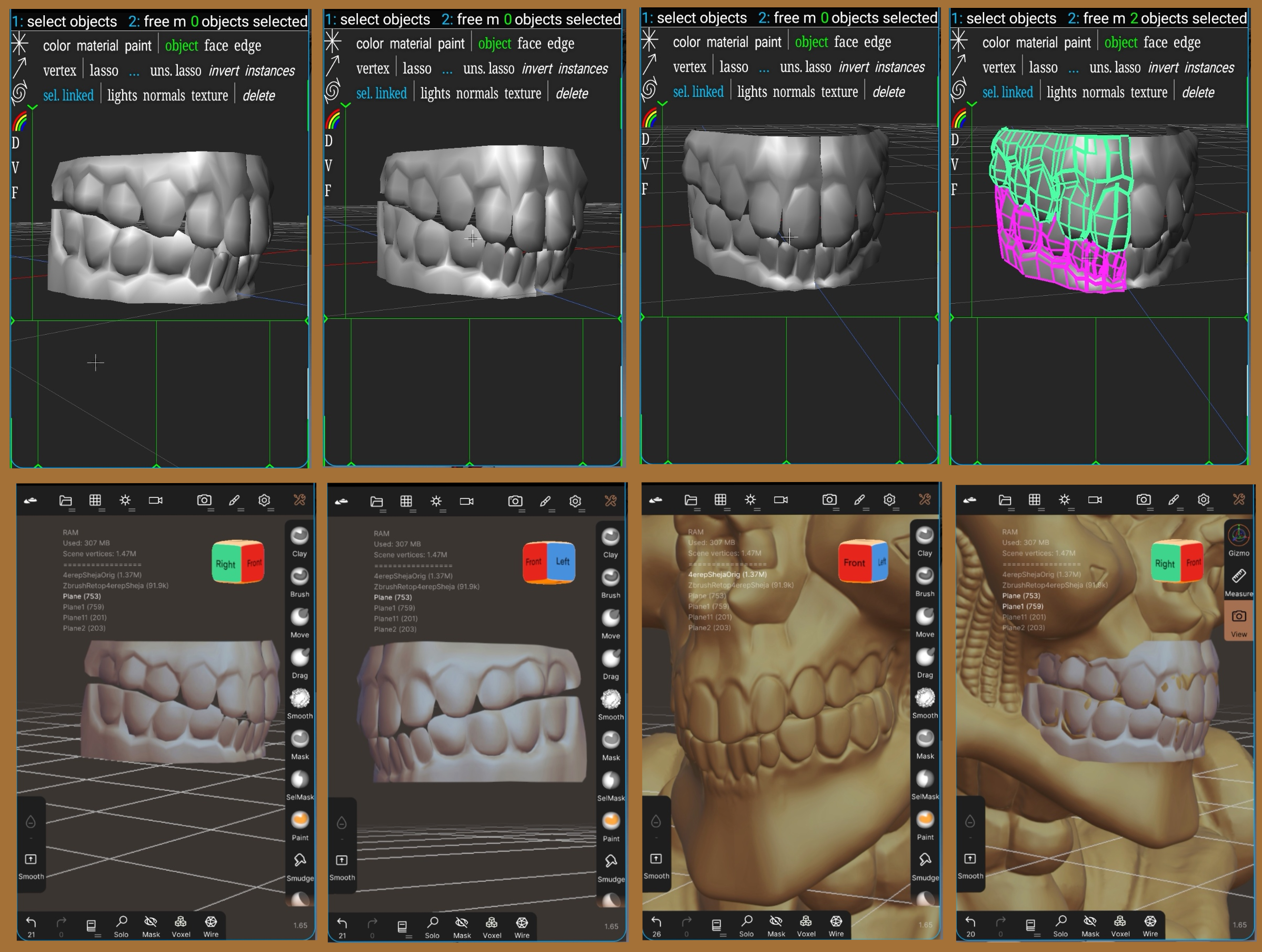This screenshot has height=952, width=1262.
Task: Switch to 'face' mode, 2-objects-selected panel
Action: click(x=1155, y=43)
